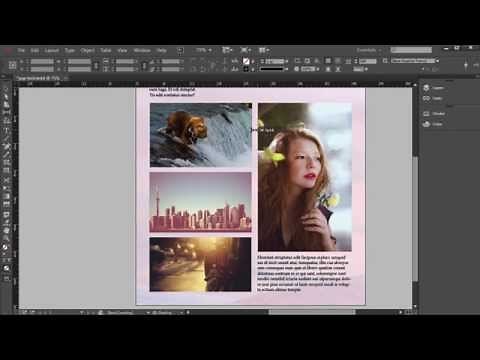Screen dimensions: 480x360
Task: Select the Gap tool
Action: pyautogui.click(x=6, y=112)
